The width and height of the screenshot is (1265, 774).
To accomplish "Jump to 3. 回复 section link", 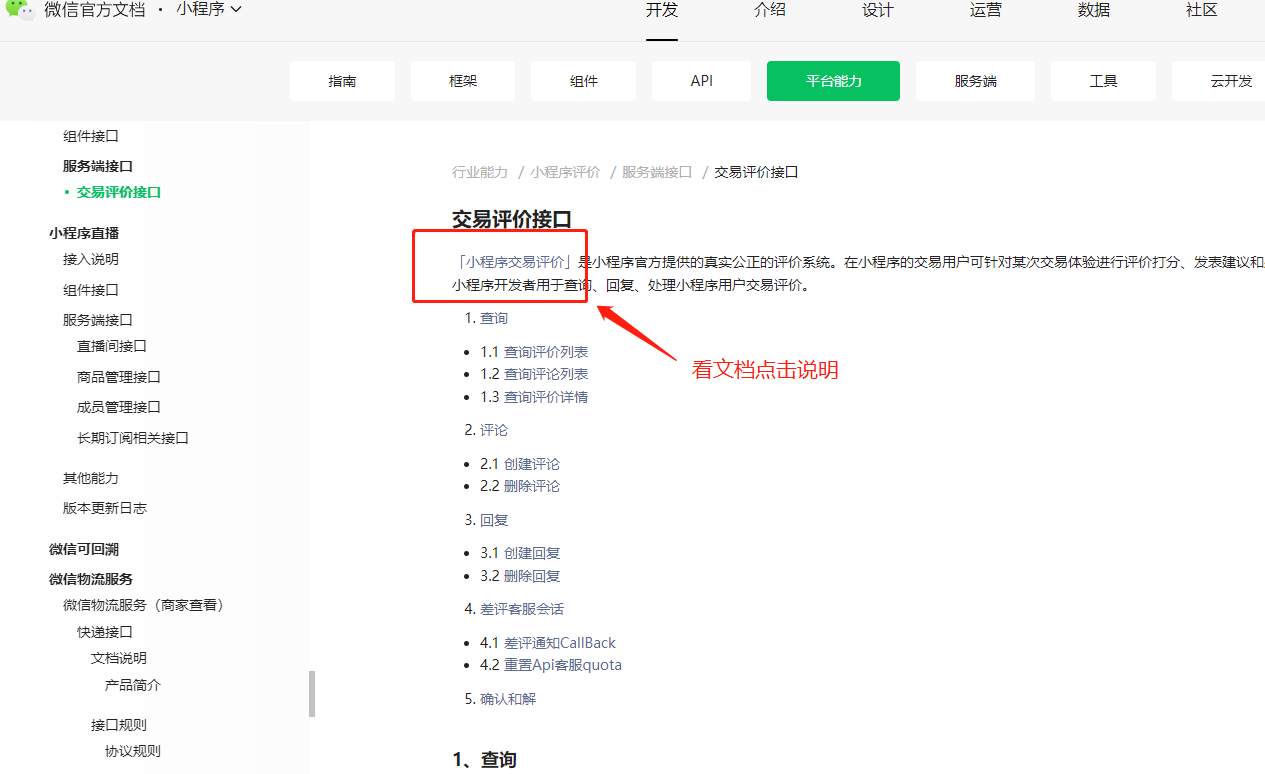I will click(x=494, y=520).
